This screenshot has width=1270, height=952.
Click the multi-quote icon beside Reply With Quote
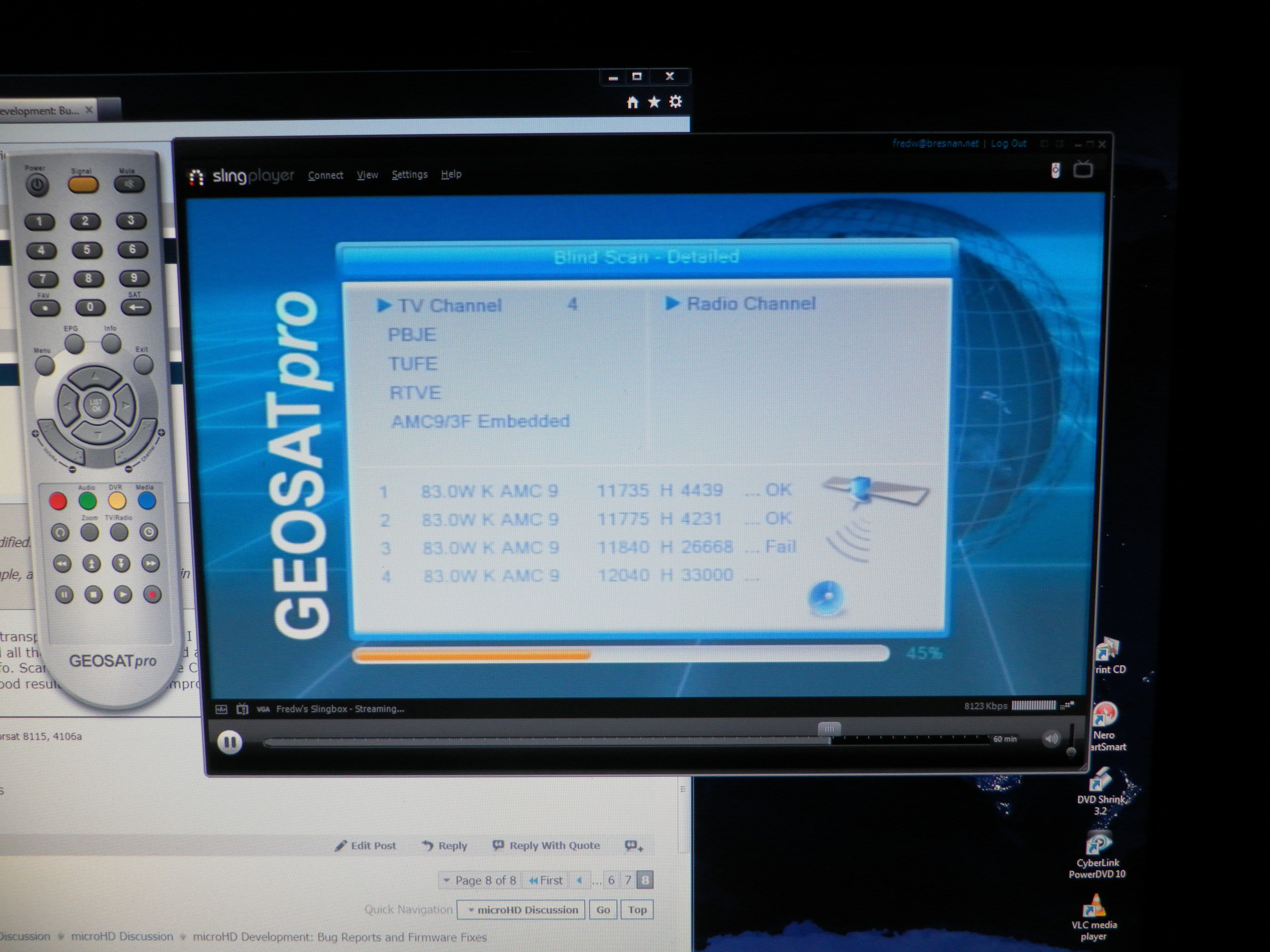pyautogui.click(x=634, y=846)
